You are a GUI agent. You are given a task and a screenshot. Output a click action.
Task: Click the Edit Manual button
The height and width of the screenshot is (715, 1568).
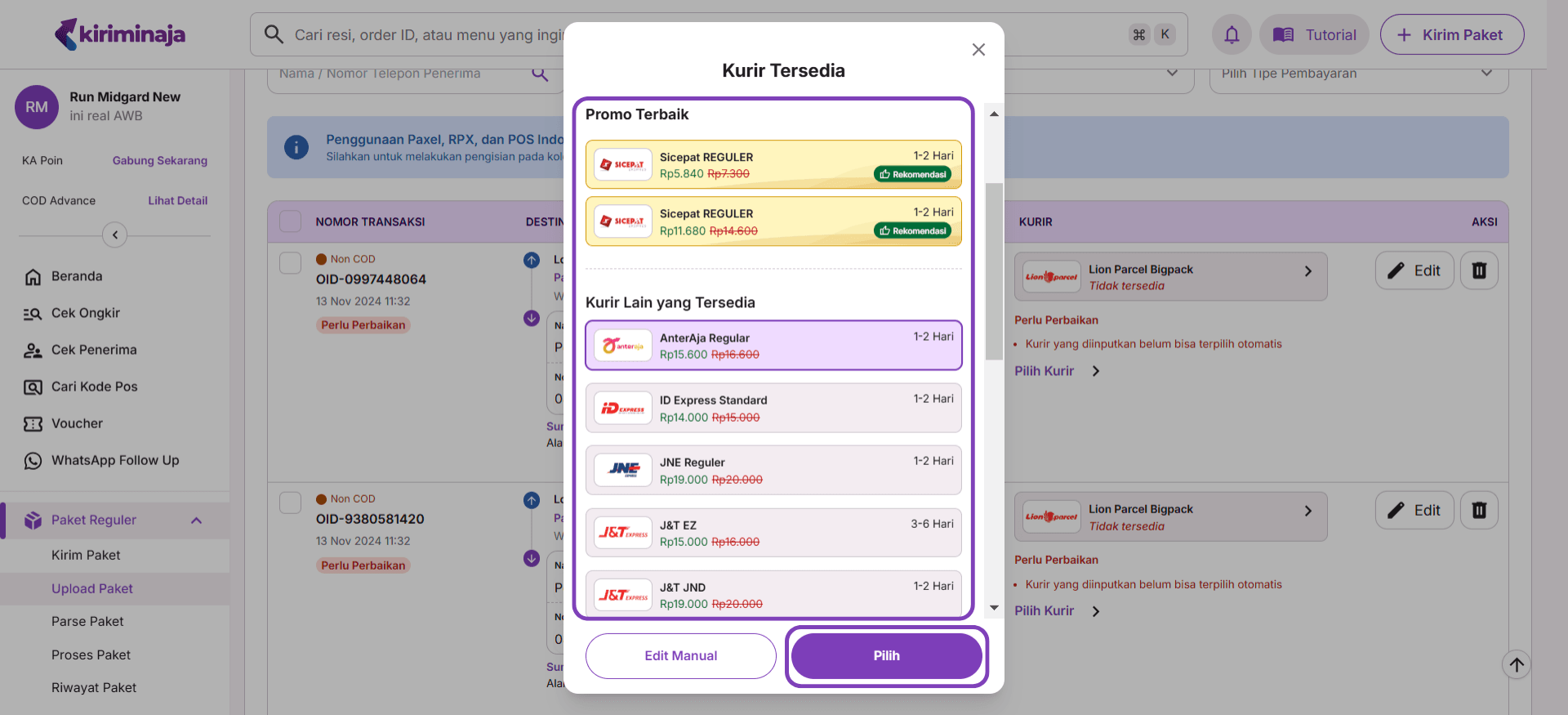680,655
